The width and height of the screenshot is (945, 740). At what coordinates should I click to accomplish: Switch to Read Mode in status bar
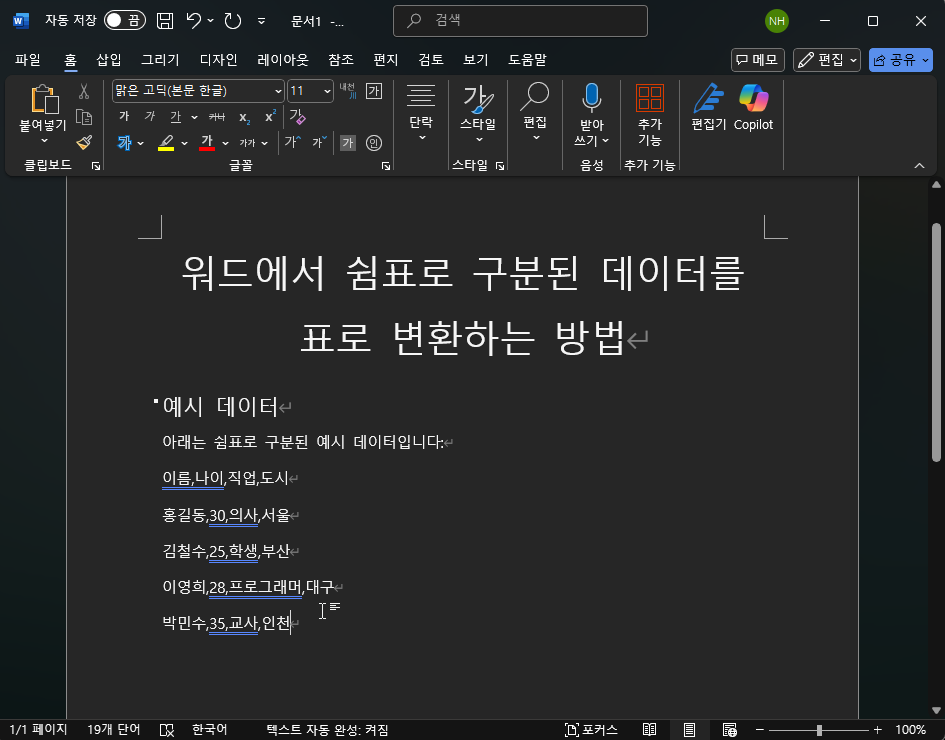pyautogui.click(x=648, y=729)
